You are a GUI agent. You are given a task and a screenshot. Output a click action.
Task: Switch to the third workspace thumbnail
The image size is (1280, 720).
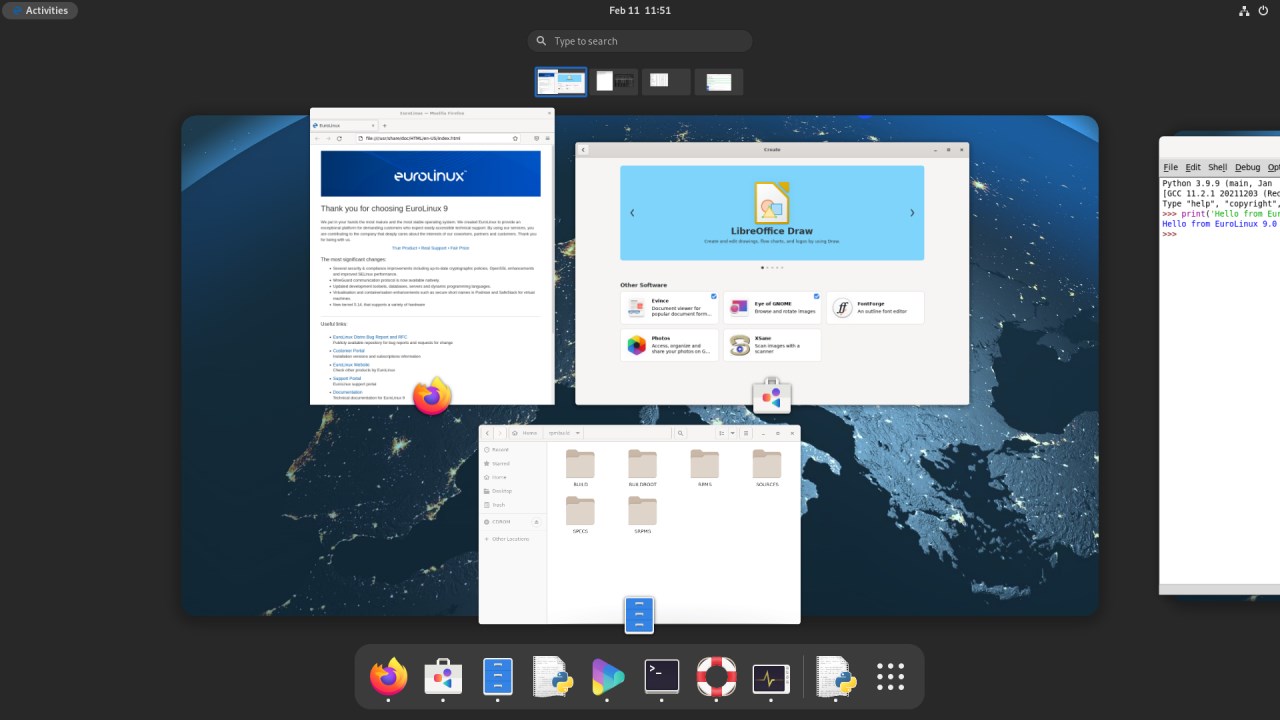[x=666, y=82]
